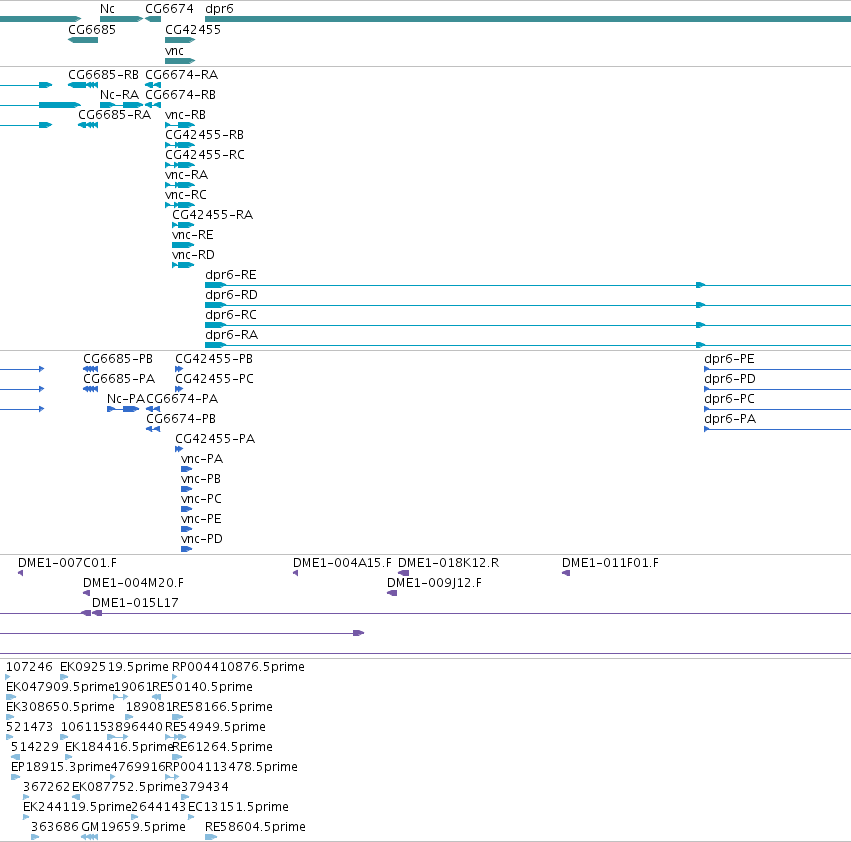This screenshot has height=842, width=851.
Task: Click protein CG42455-PA
Action: pyautogui.click(x=215, y=439)
